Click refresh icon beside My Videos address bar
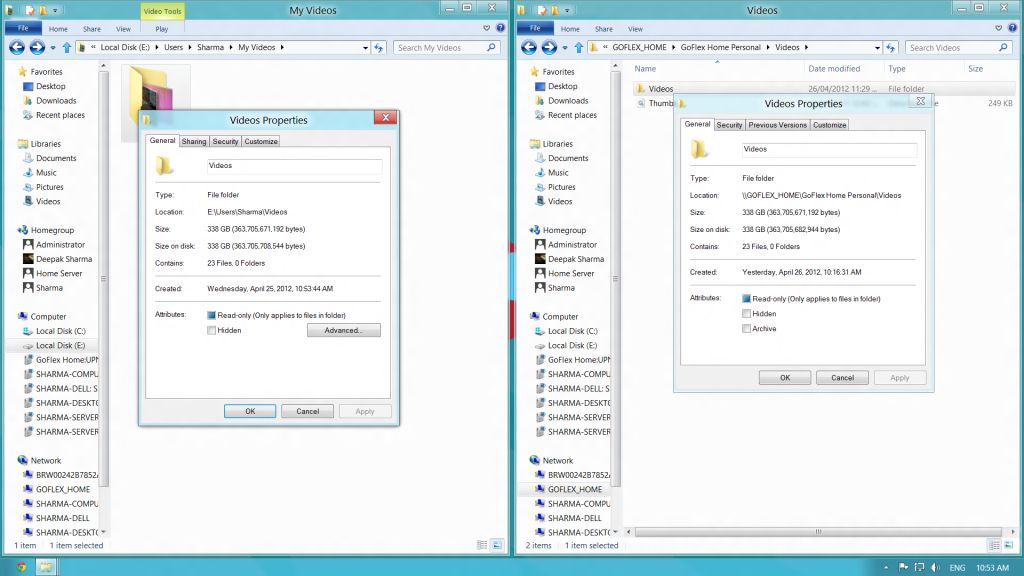Viewport: 1024px width, 576px height. click(x=379, y=47)
